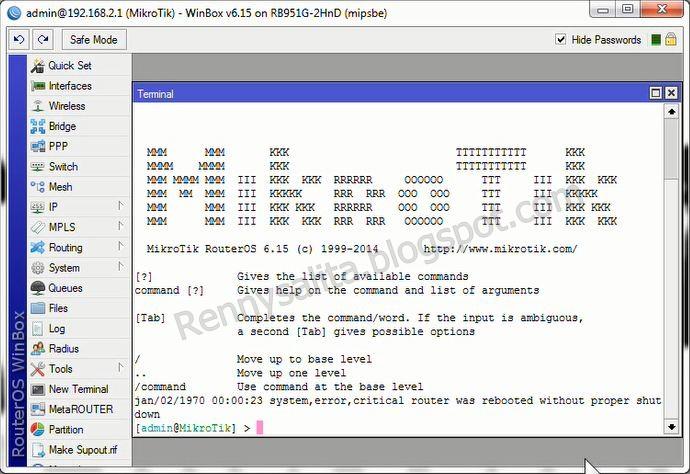Select the MetaROUTER label in sidebar
Screen dimensions: 690x474
click(81, 409)
